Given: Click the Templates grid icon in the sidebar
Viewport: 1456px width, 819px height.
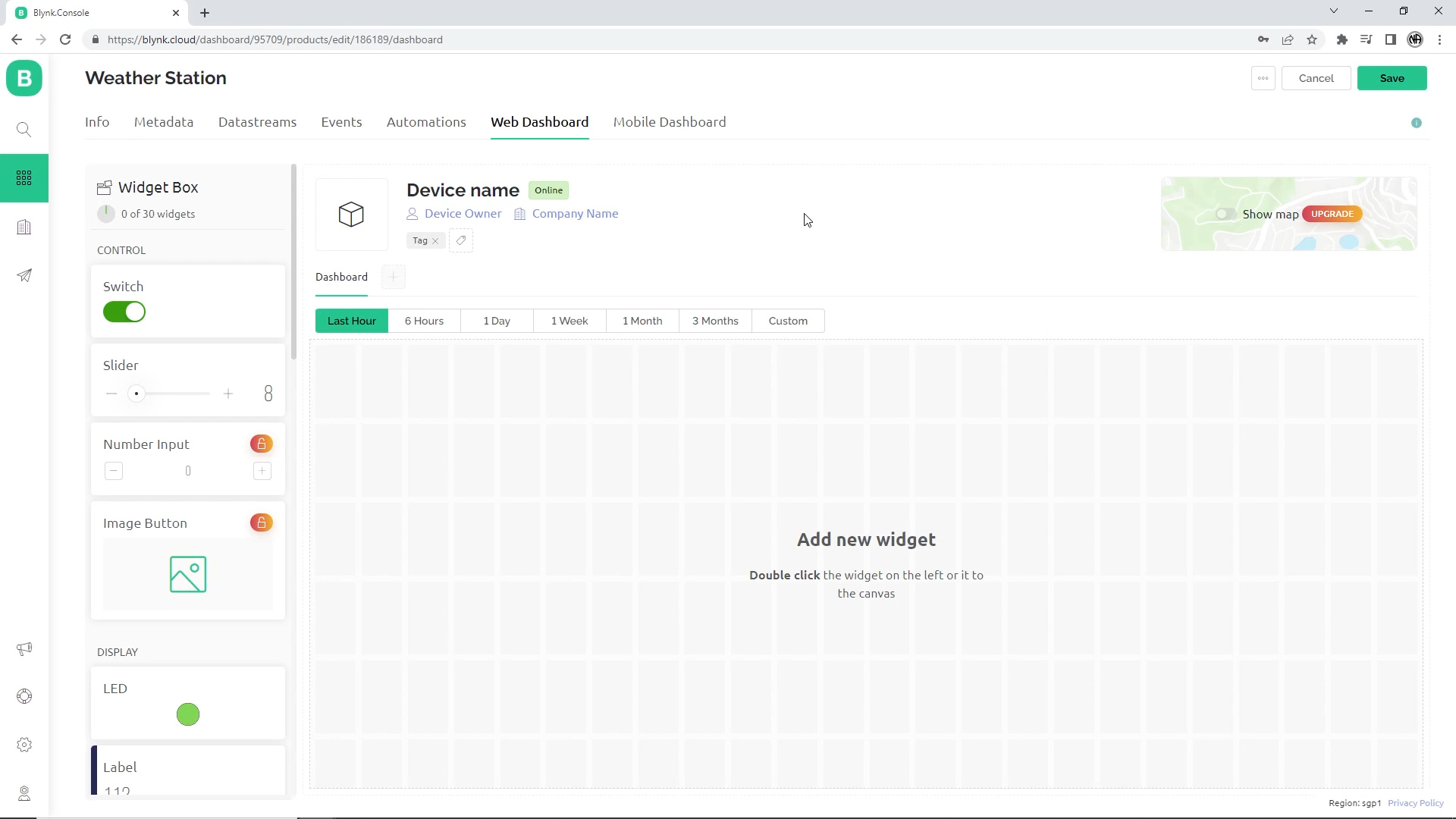Looking at the screenshot, I should 24,178.
